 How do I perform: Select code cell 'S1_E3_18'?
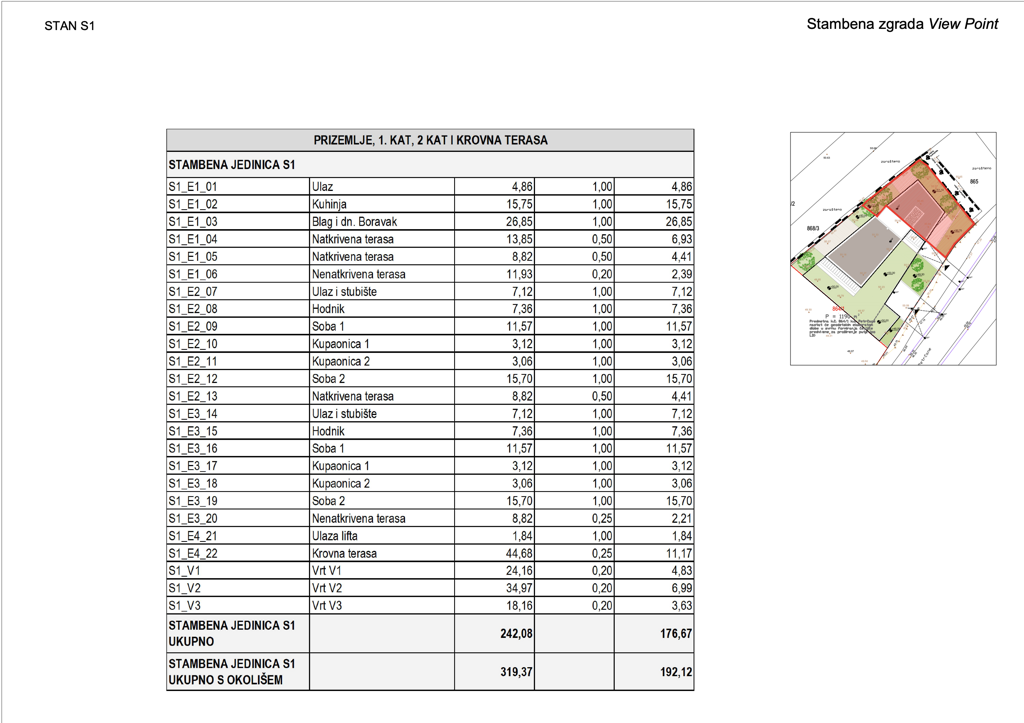[x=238, y=483]
